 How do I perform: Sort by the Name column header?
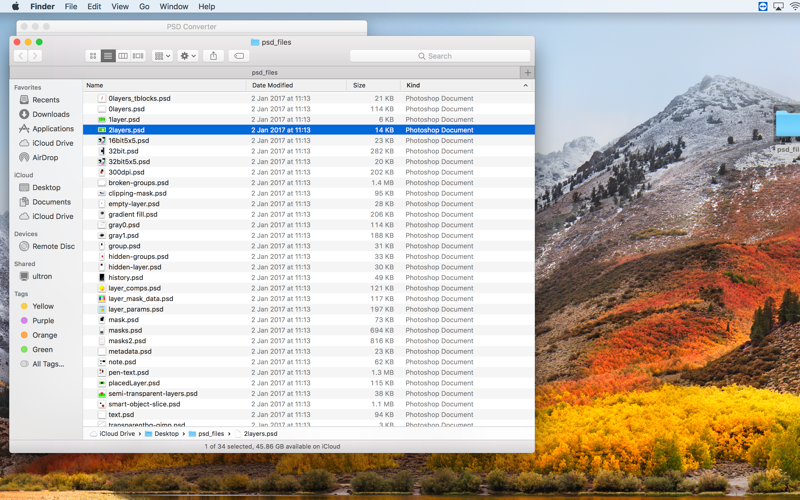(x=165, y=85)
